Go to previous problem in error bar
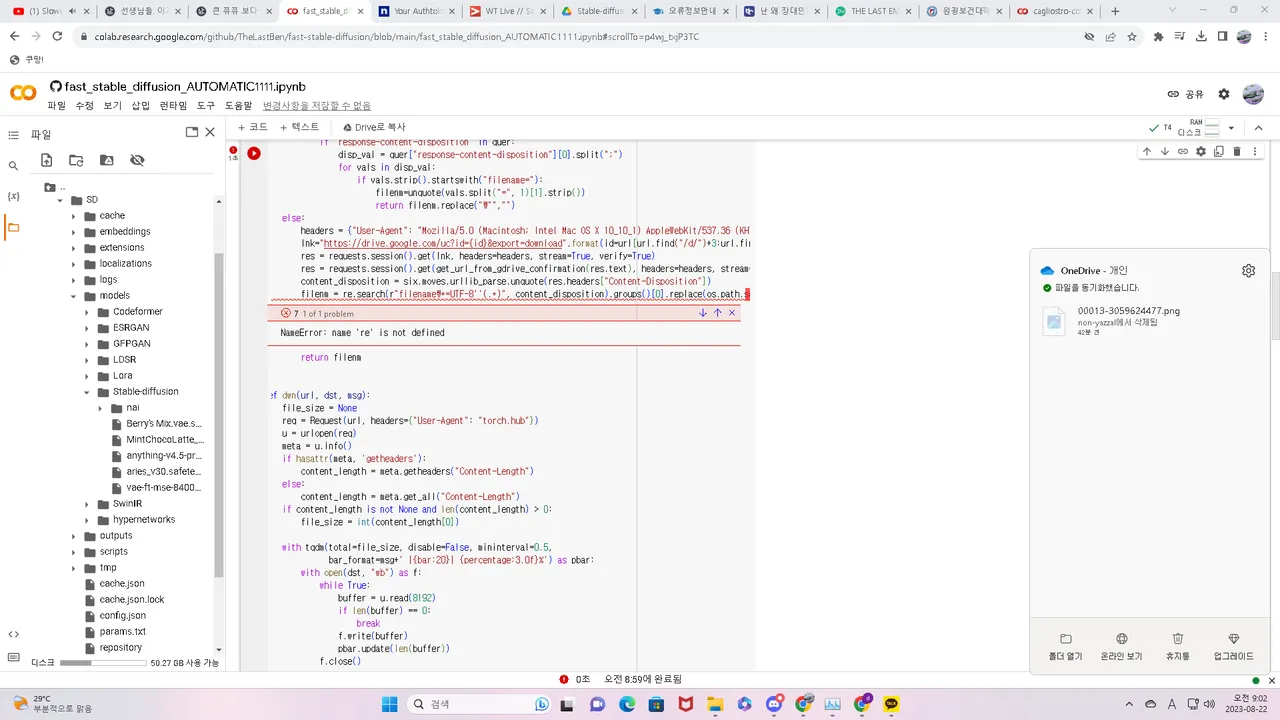Image resolution: width=1280 pixels, height=720 pixels. [x=717, y=313]
